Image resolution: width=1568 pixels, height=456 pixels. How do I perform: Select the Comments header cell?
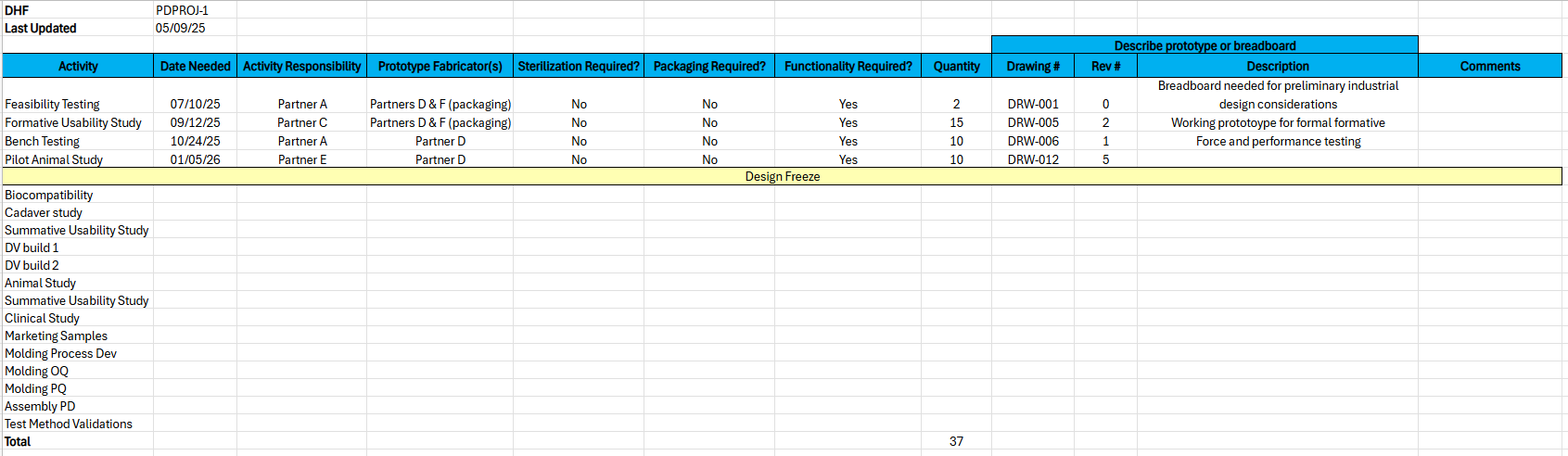point(1489,66)
